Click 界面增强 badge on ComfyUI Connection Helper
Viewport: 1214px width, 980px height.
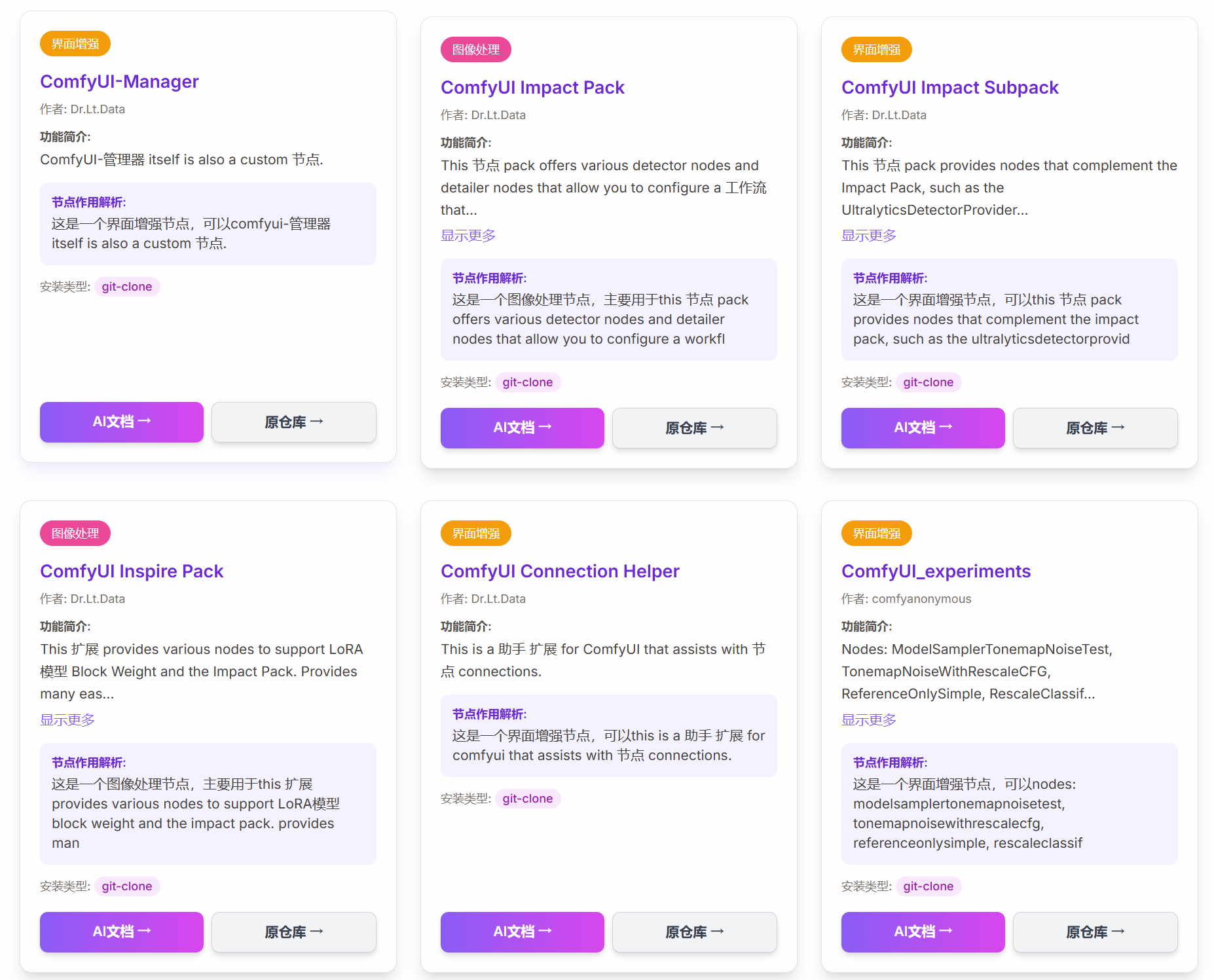pos(476,534)
